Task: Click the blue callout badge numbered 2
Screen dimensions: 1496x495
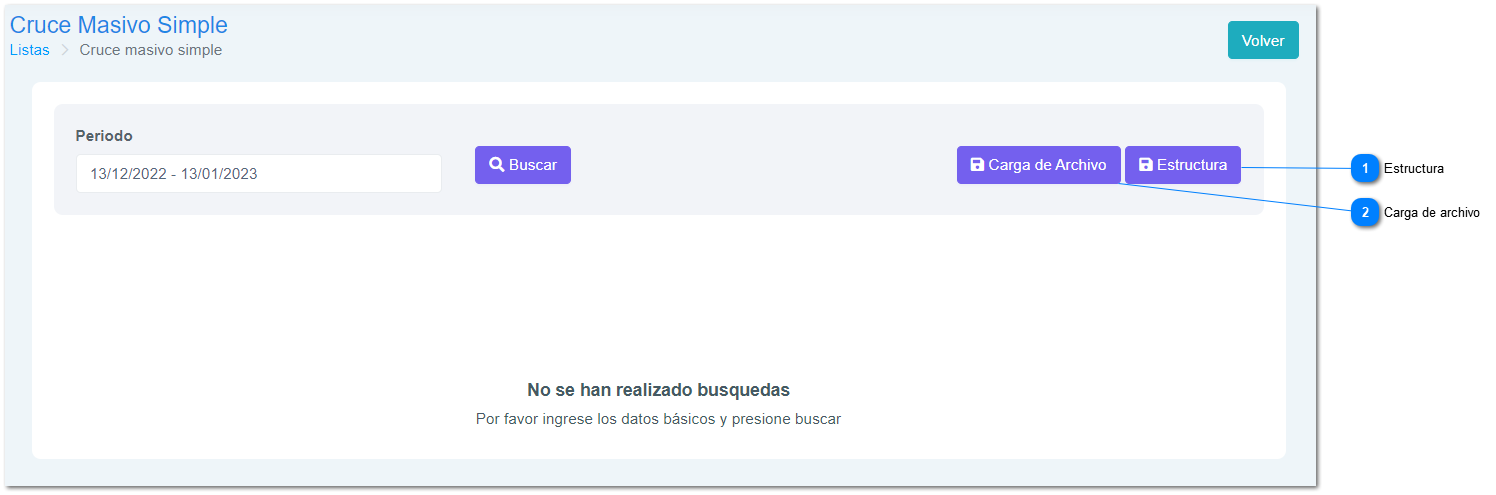Action: (1365, 212)
